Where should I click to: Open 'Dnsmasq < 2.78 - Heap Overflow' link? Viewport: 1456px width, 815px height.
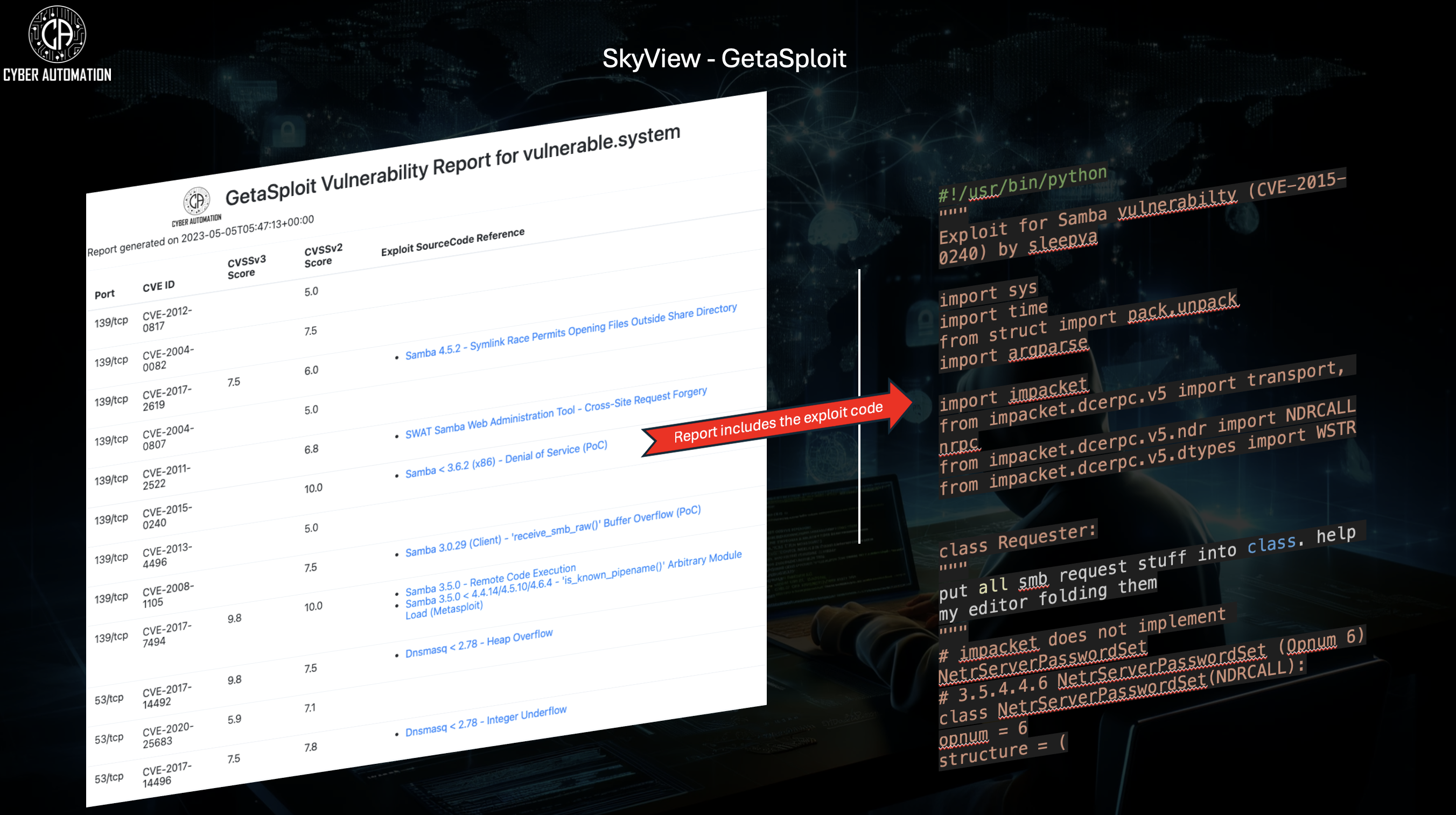(x=479, y=643)
